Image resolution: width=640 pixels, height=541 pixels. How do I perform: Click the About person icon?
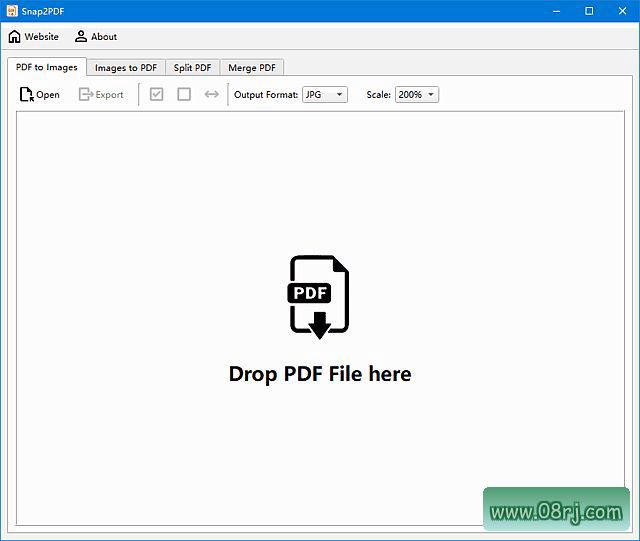click(81, 37)
